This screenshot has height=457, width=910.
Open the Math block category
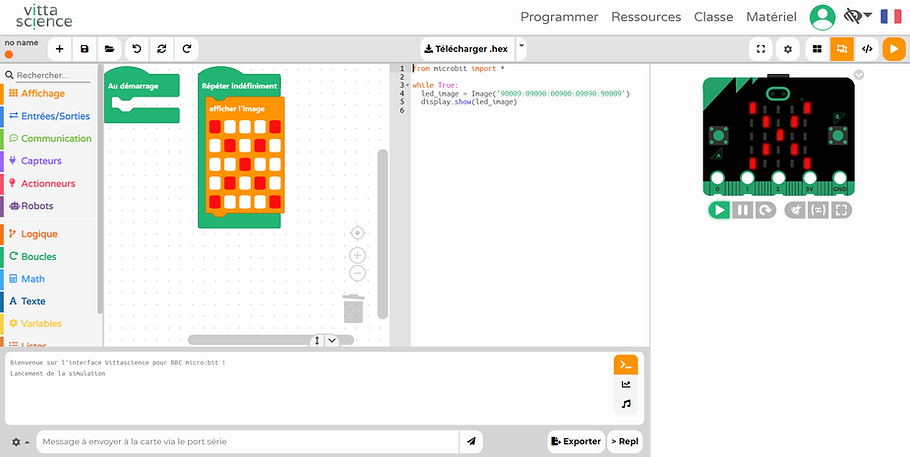pos(27,279)
